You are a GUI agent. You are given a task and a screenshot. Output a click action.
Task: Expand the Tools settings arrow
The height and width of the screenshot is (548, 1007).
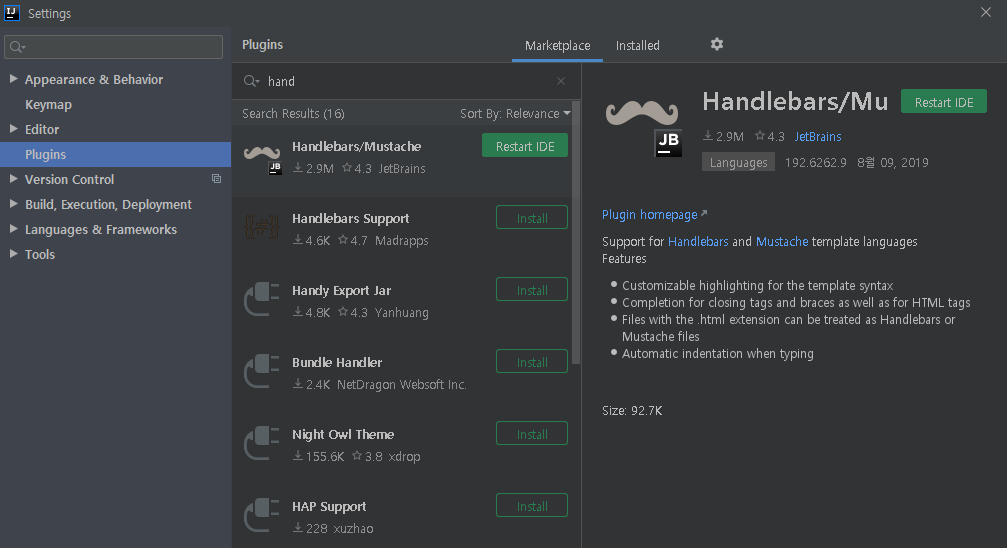13,254
